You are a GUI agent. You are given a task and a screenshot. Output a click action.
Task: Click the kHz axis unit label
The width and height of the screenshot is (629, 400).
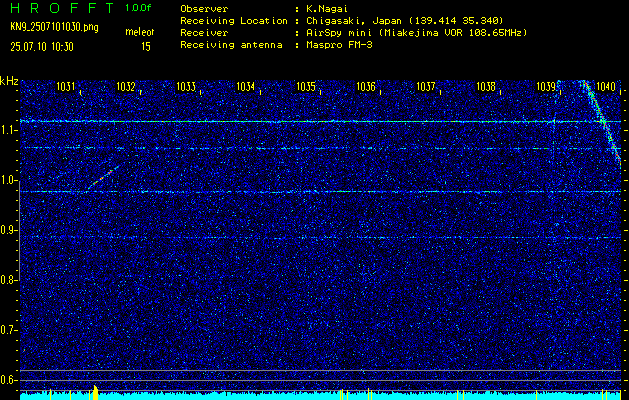[9, 81]
